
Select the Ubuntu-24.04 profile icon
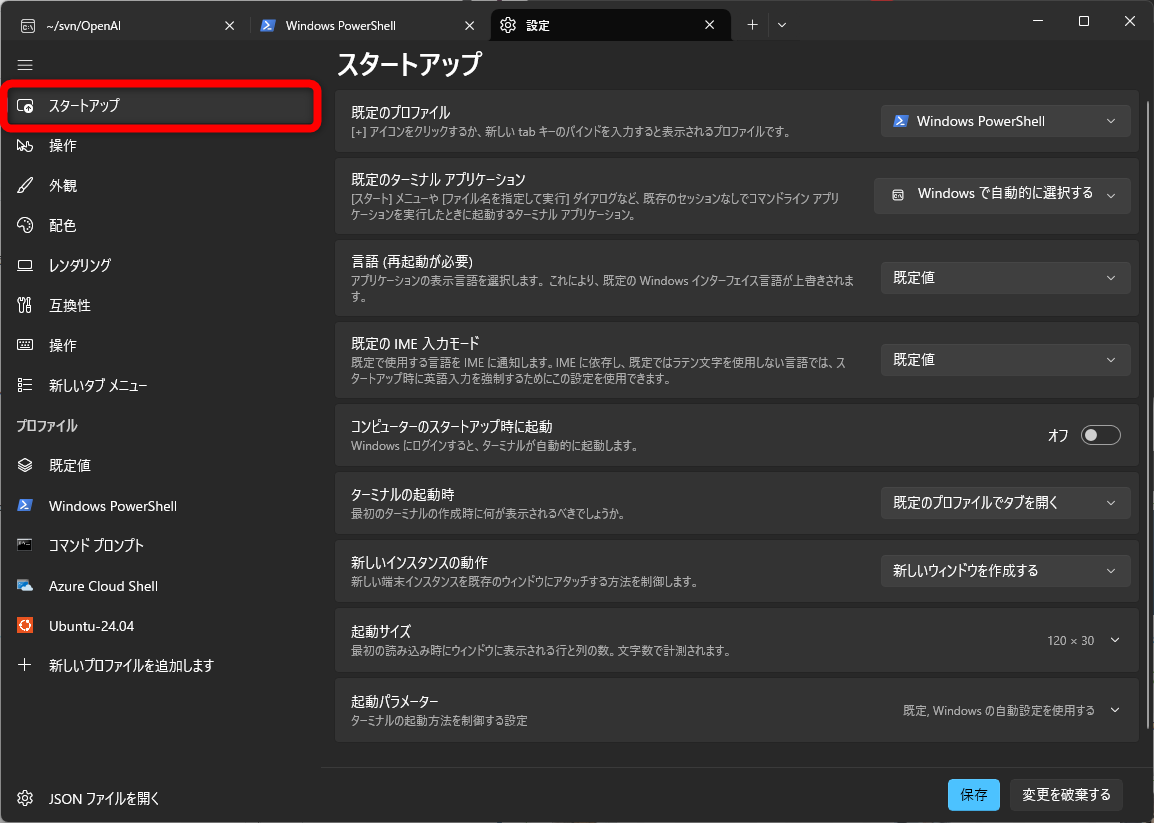25,625
